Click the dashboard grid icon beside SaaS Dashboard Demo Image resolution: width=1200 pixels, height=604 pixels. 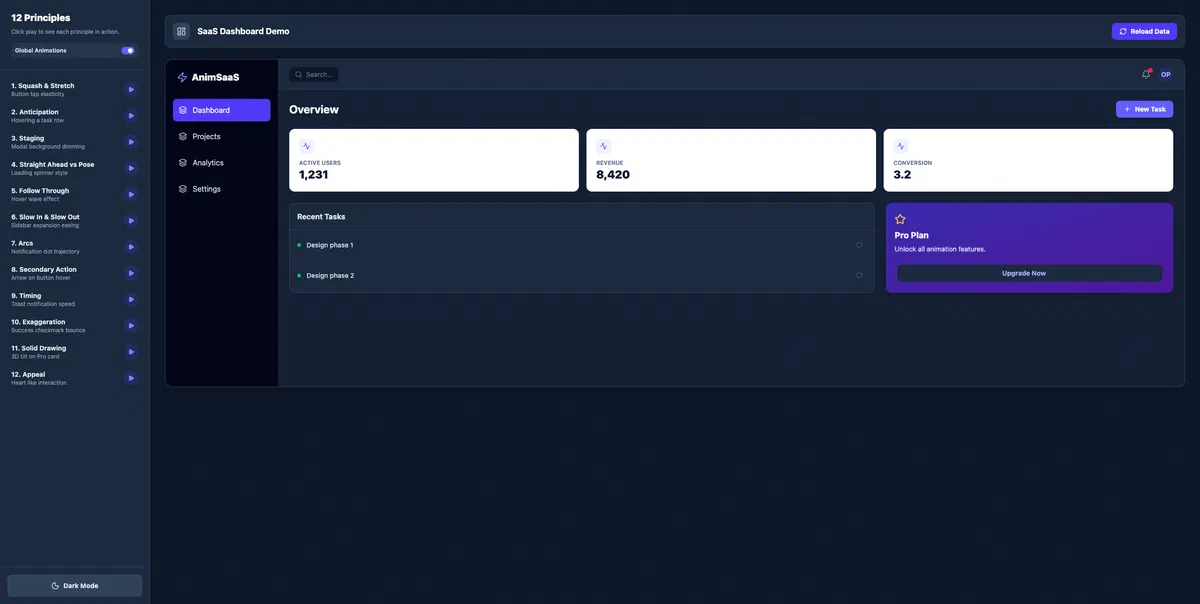tap(181, 31)
